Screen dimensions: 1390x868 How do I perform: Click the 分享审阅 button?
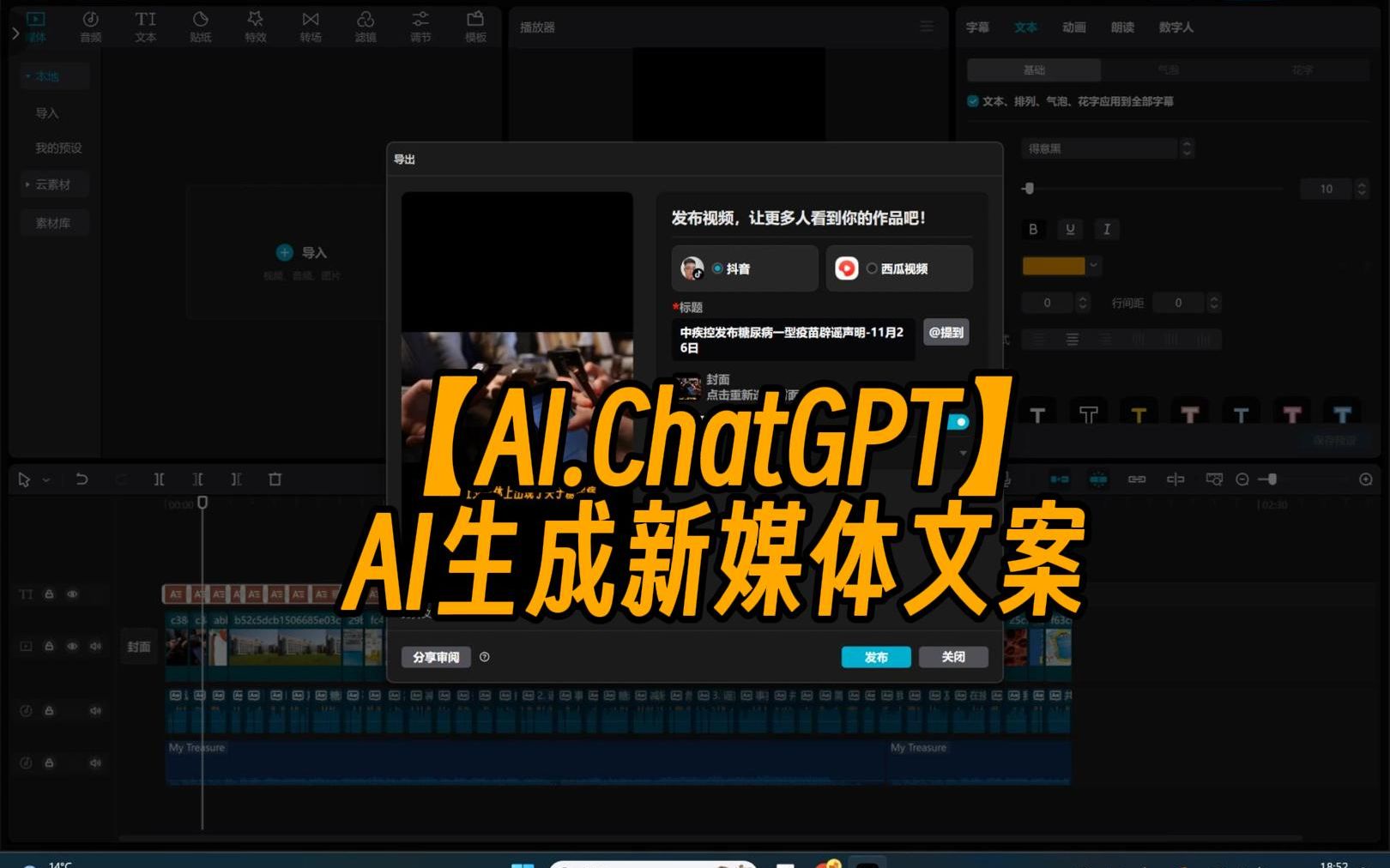[436, 657]
